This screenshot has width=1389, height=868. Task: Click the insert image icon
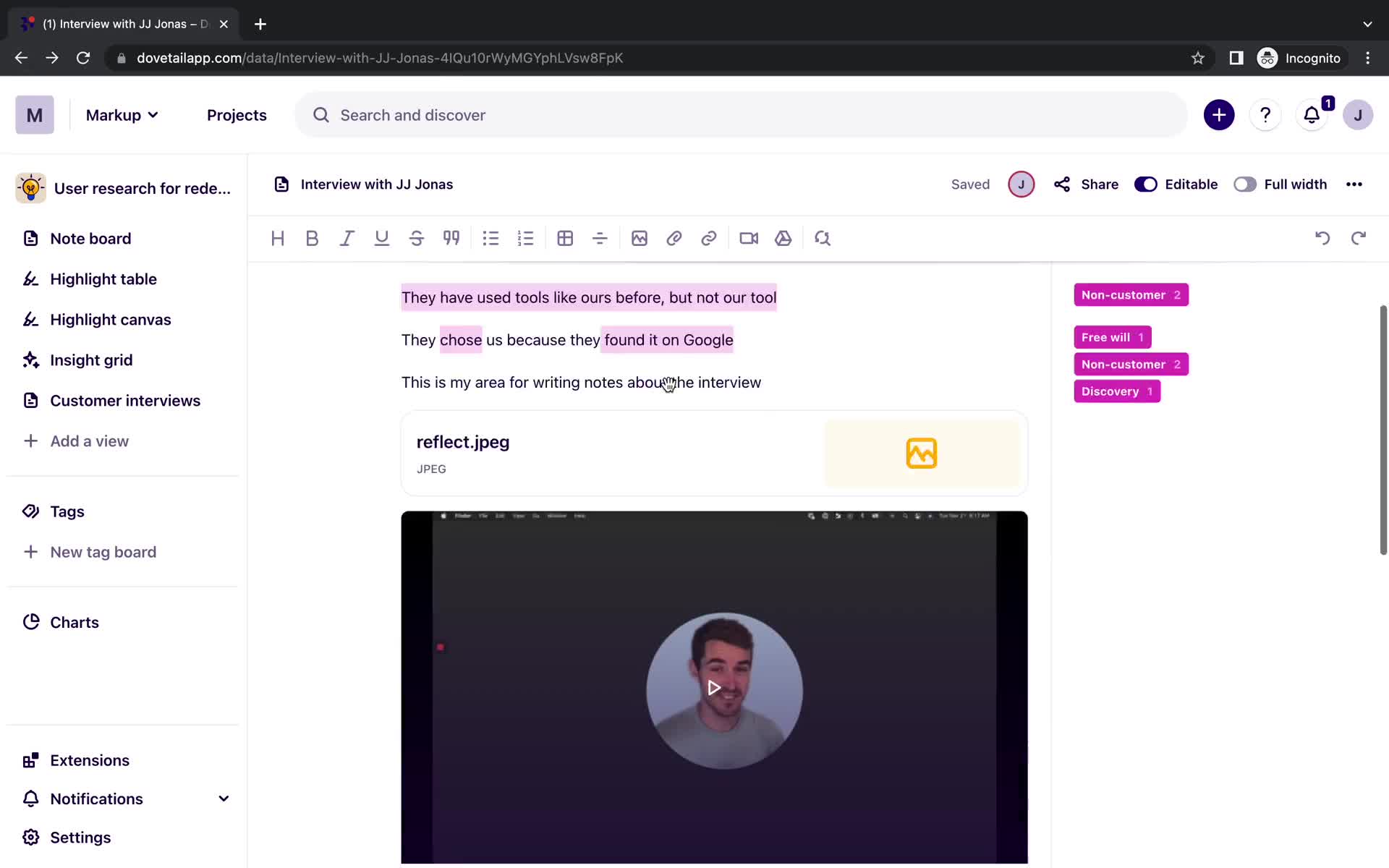639,237
